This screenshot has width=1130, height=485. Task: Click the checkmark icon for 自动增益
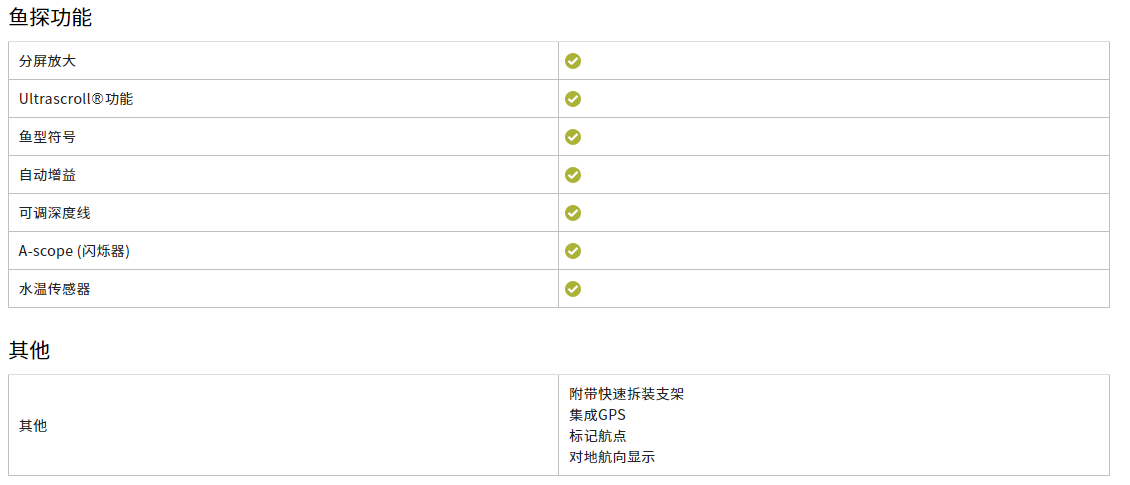[573, 174]
